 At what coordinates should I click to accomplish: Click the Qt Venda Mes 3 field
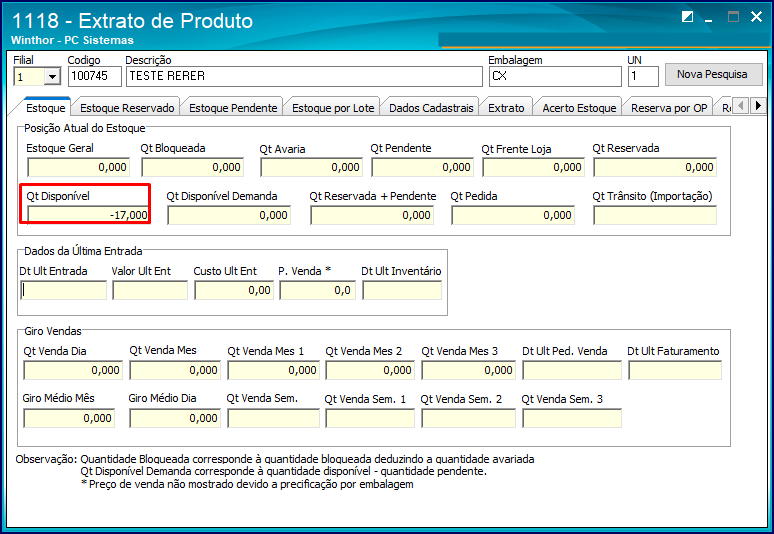point(468,370)
